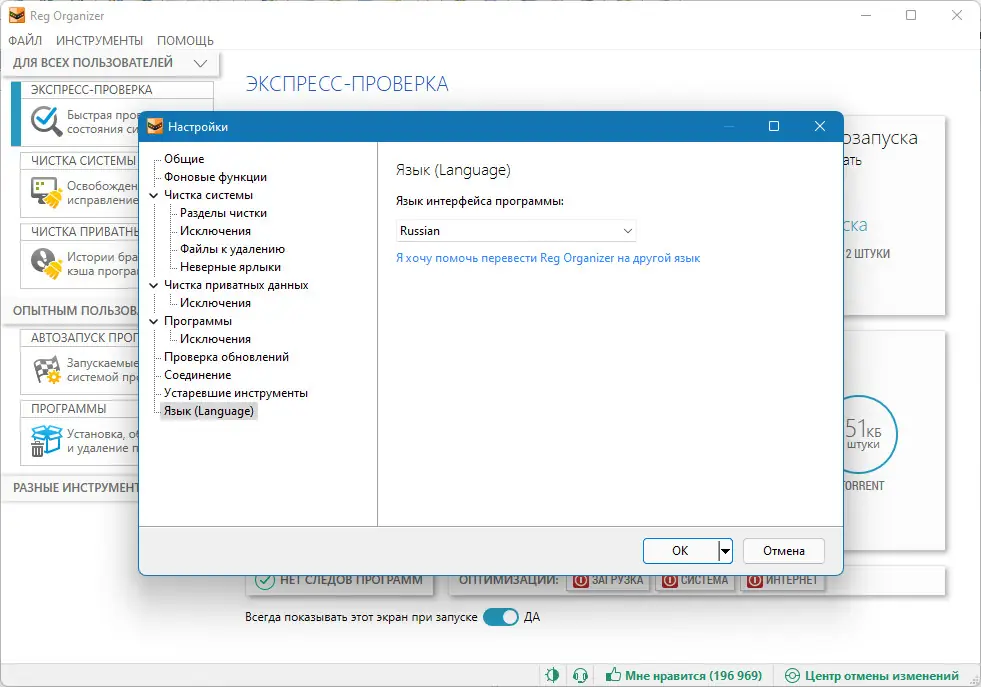Image resolution: width=981 pixels, height=687 pixels.
Task: Click the Reg Organizer app icon in title bar
Action: coord(17,16)
